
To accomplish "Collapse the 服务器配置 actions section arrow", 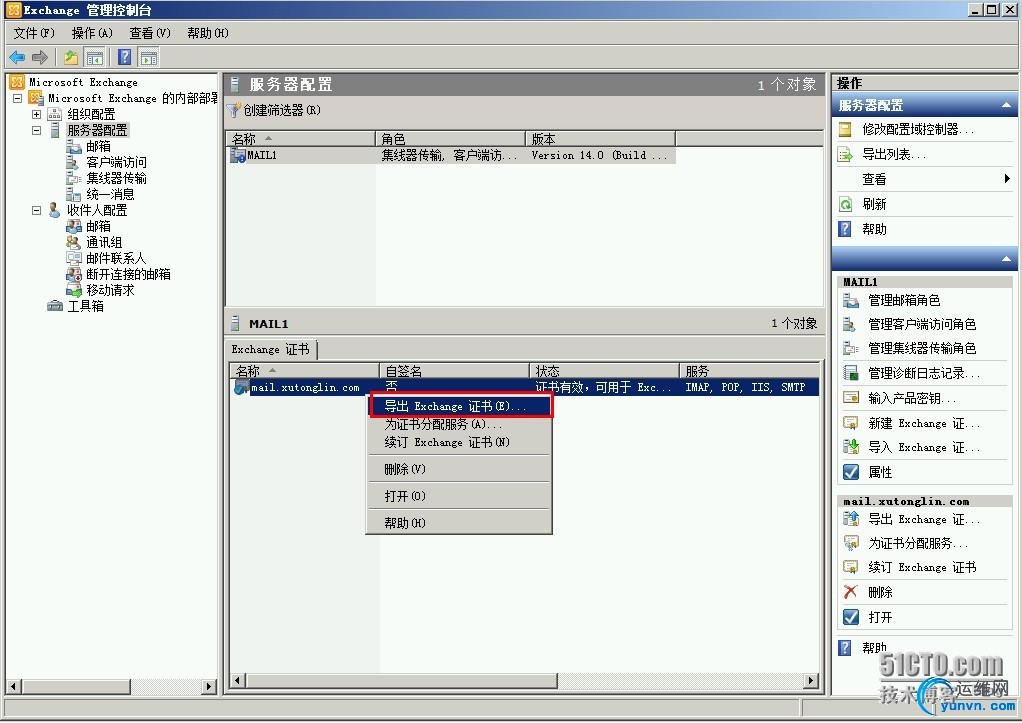I will coord(1006,105).
